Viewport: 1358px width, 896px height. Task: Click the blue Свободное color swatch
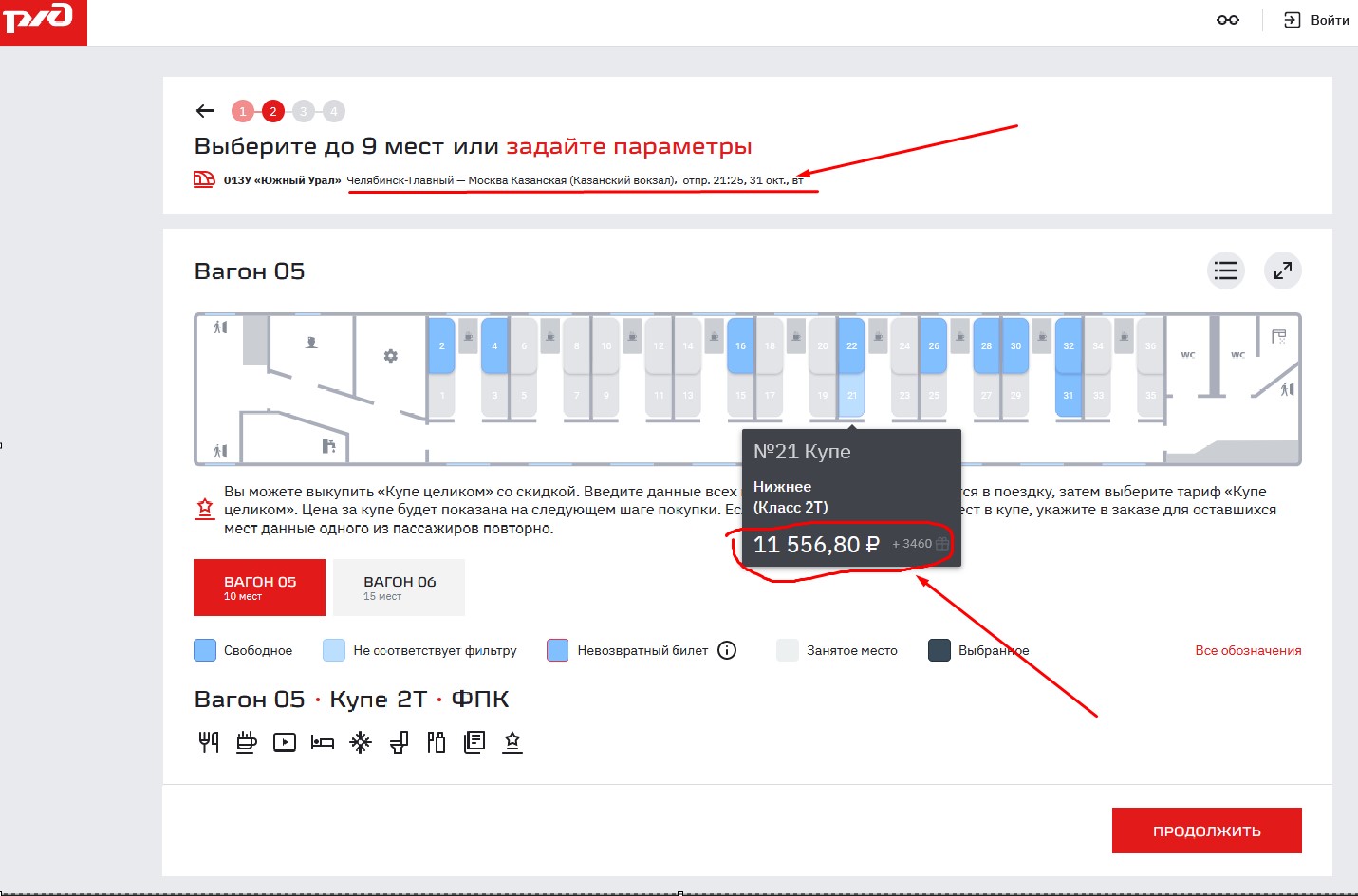click(x=205, y=650)
